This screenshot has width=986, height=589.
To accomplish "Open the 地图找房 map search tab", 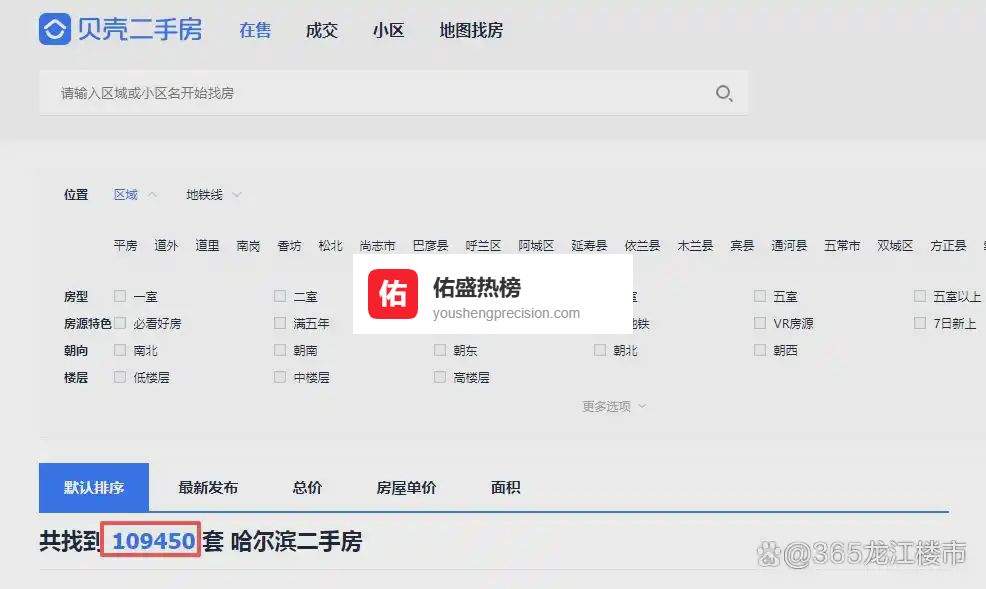I will [471, 30].
